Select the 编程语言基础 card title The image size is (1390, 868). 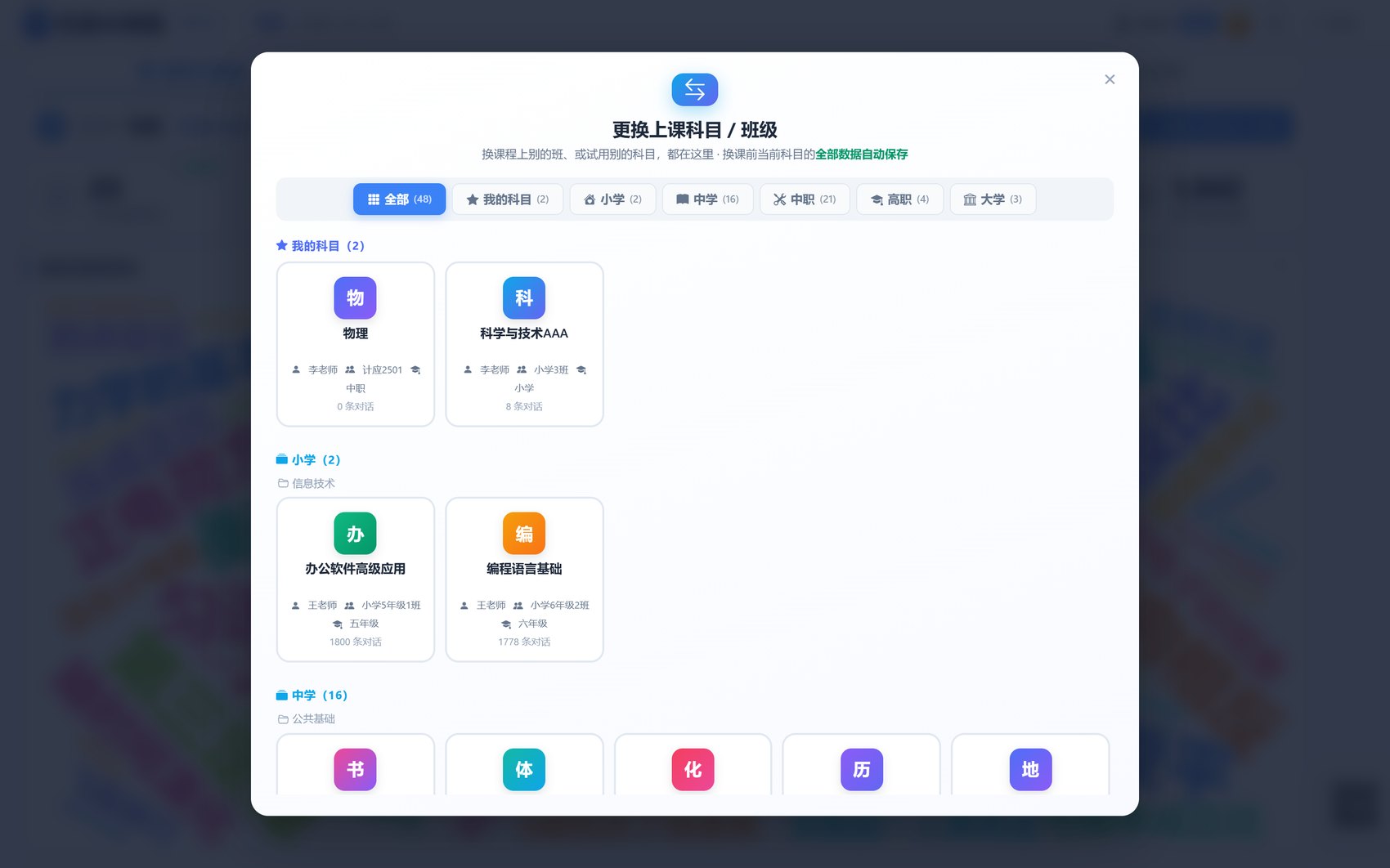pos(524,569)
